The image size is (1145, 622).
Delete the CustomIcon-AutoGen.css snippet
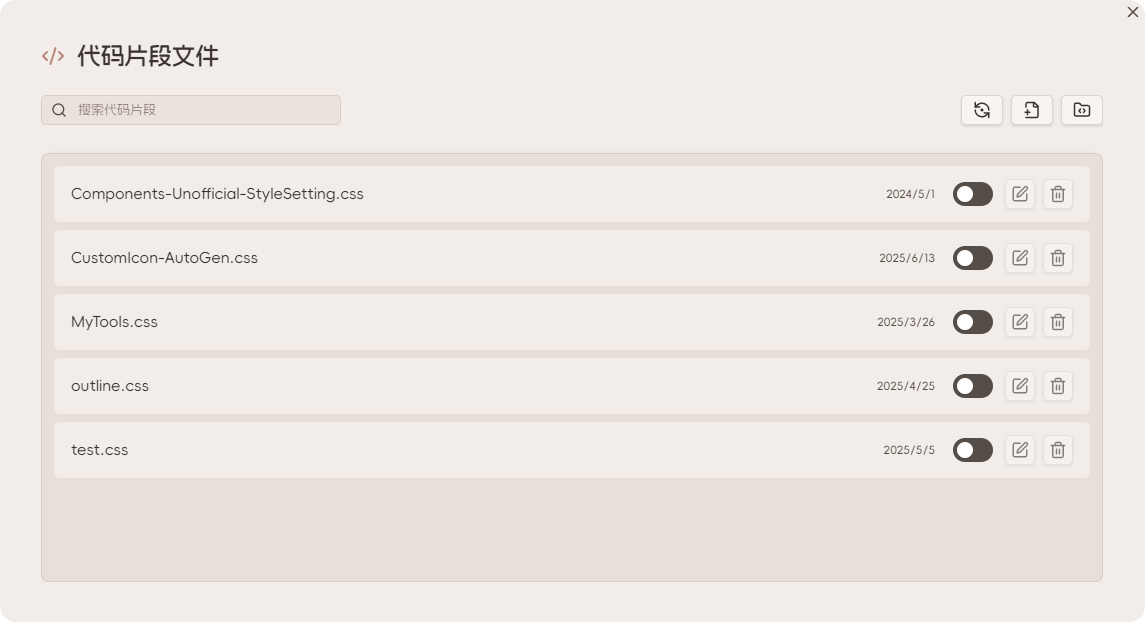click(1058, 258)
